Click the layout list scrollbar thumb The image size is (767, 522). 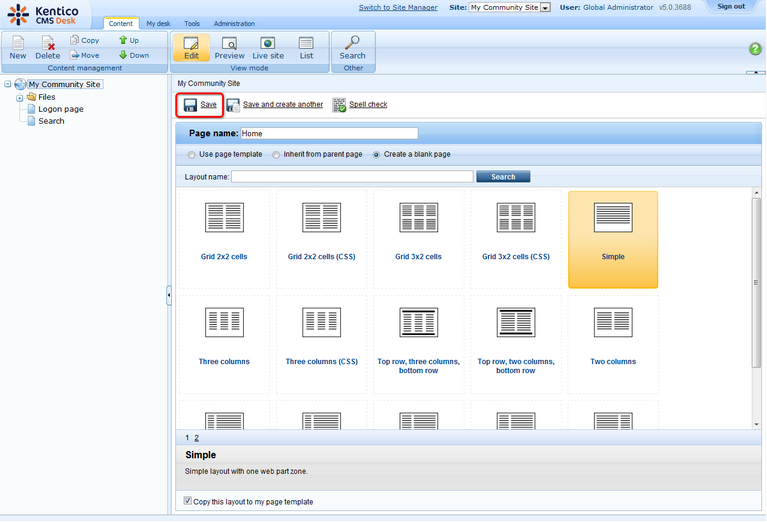[757, 282]
